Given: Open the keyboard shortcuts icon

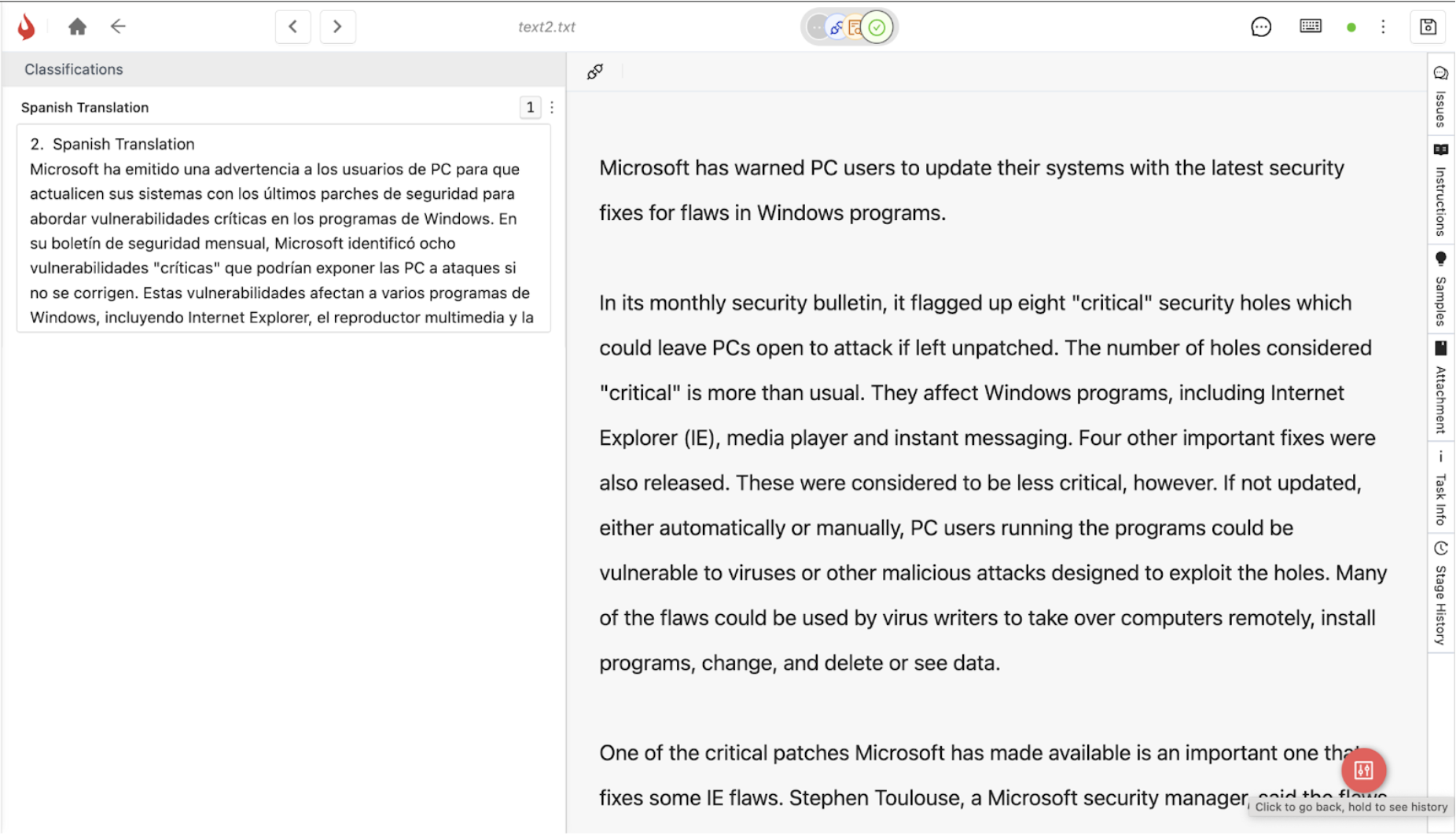Looking at the screenshot, I should click(1311, 26).
